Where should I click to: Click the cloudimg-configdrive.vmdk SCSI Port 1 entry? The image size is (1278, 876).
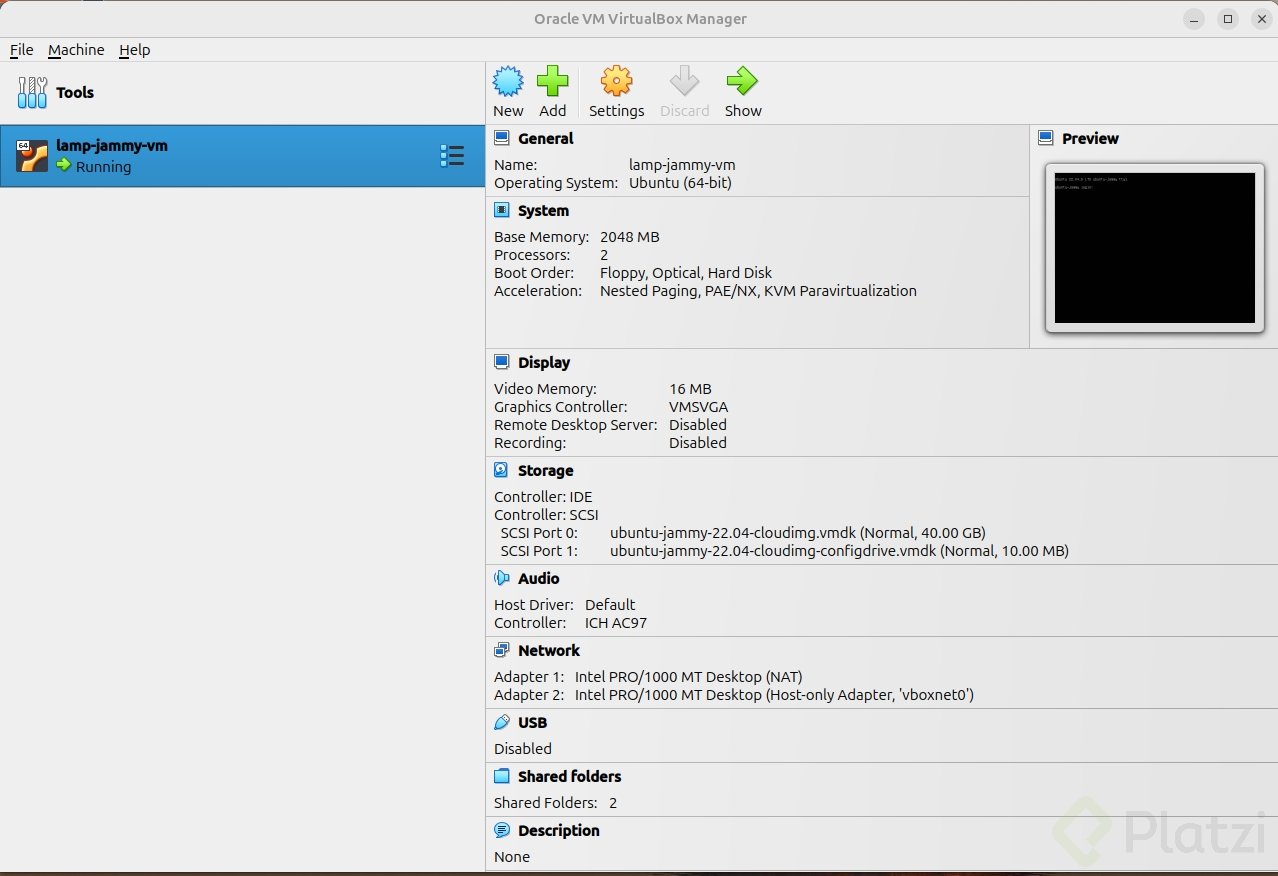[x=839, y=551]
